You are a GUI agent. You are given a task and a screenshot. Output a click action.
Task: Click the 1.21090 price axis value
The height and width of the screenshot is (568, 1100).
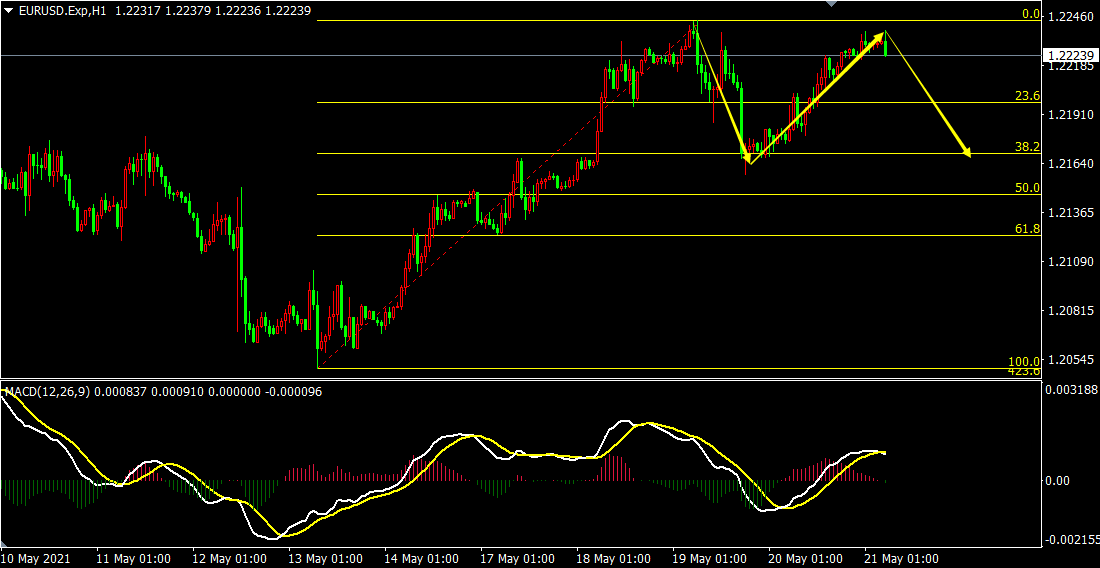point(1071,262)
